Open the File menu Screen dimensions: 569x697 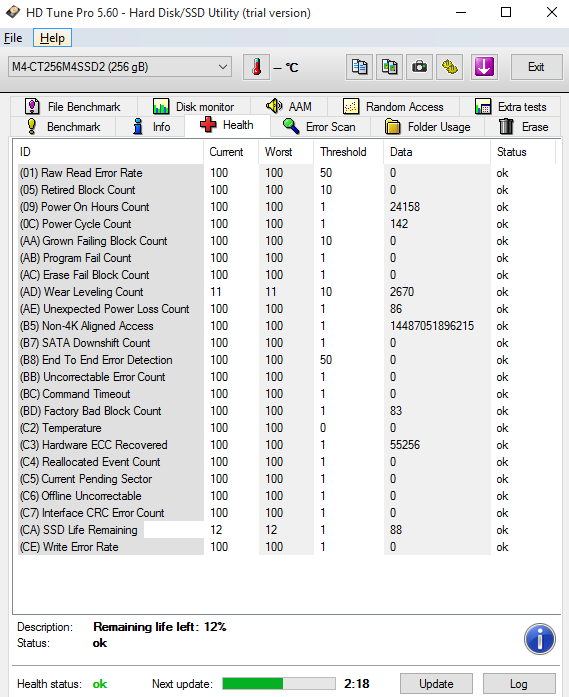coord(13,38)
